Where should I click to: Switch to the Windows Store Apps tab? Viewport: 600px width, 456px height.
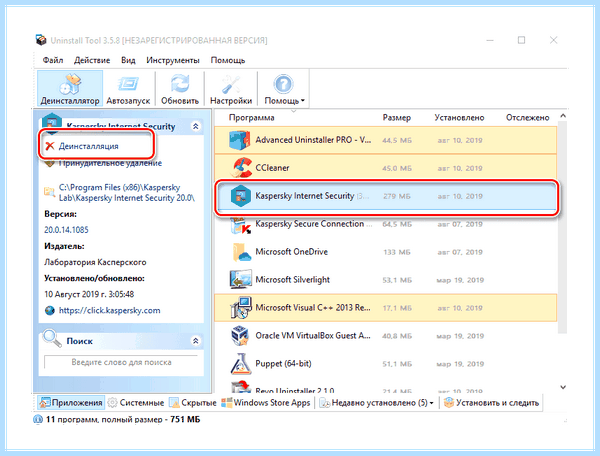coord(266,402)
